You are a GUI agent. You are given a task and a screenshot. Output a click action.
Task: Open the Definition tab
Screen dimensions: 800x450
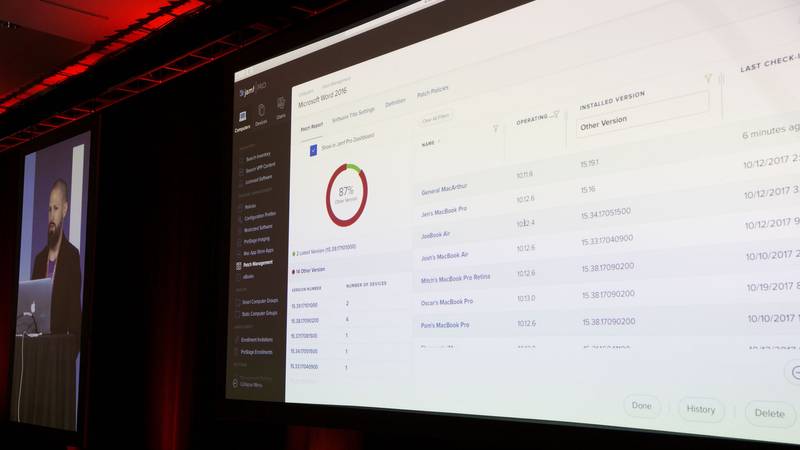(x=395, y=103)
